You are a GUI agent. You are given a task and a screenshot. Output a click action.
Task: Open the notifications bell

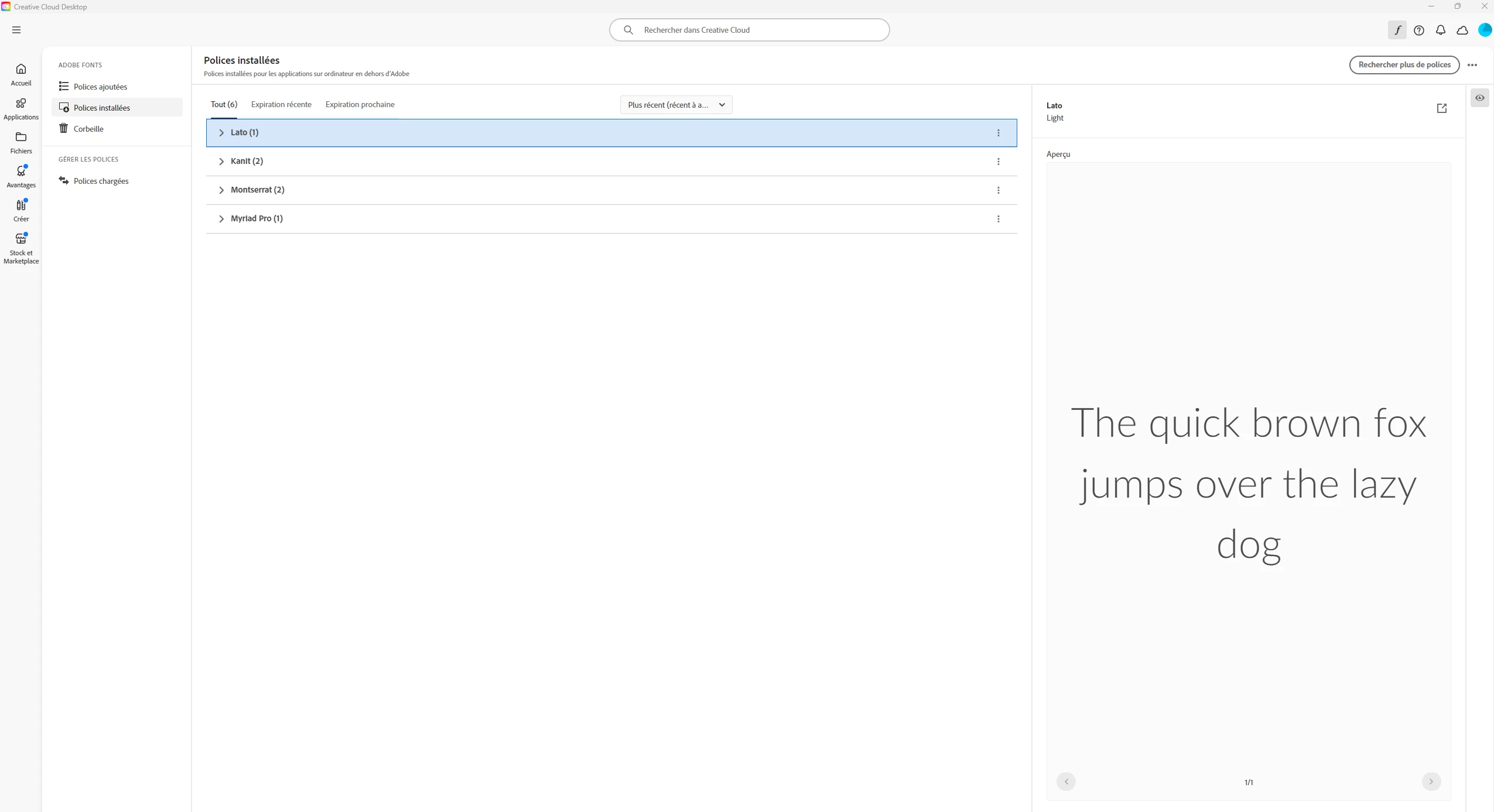[x=1440, y=30]
